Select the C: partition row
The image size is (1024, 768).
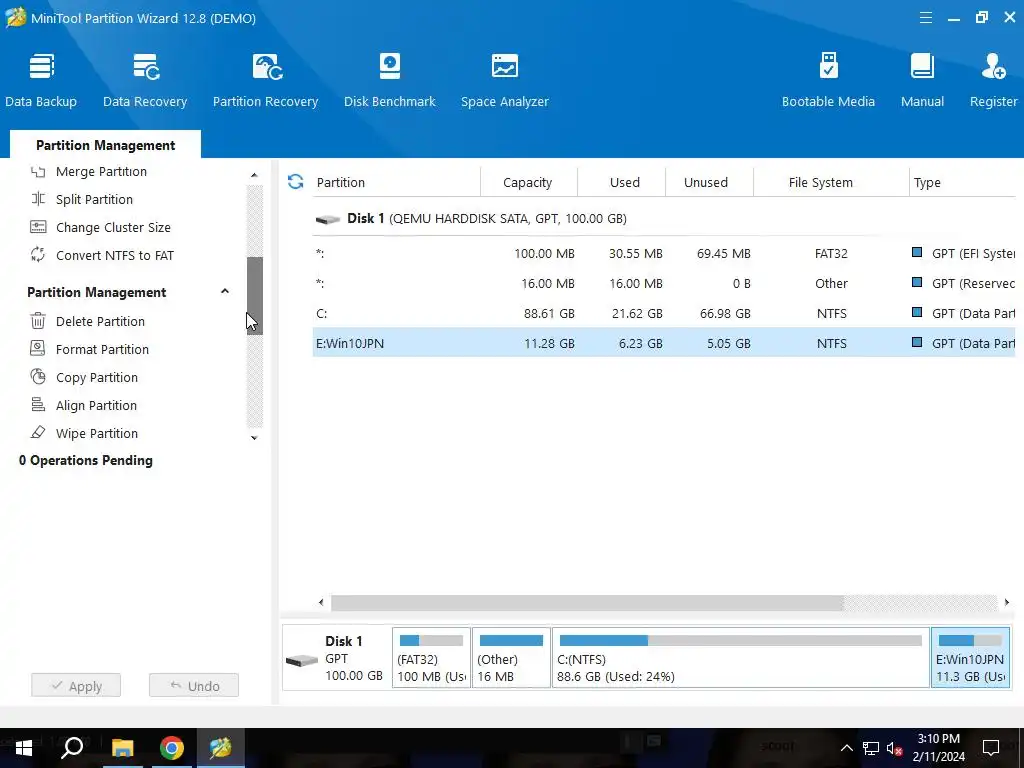pos(664,313)
